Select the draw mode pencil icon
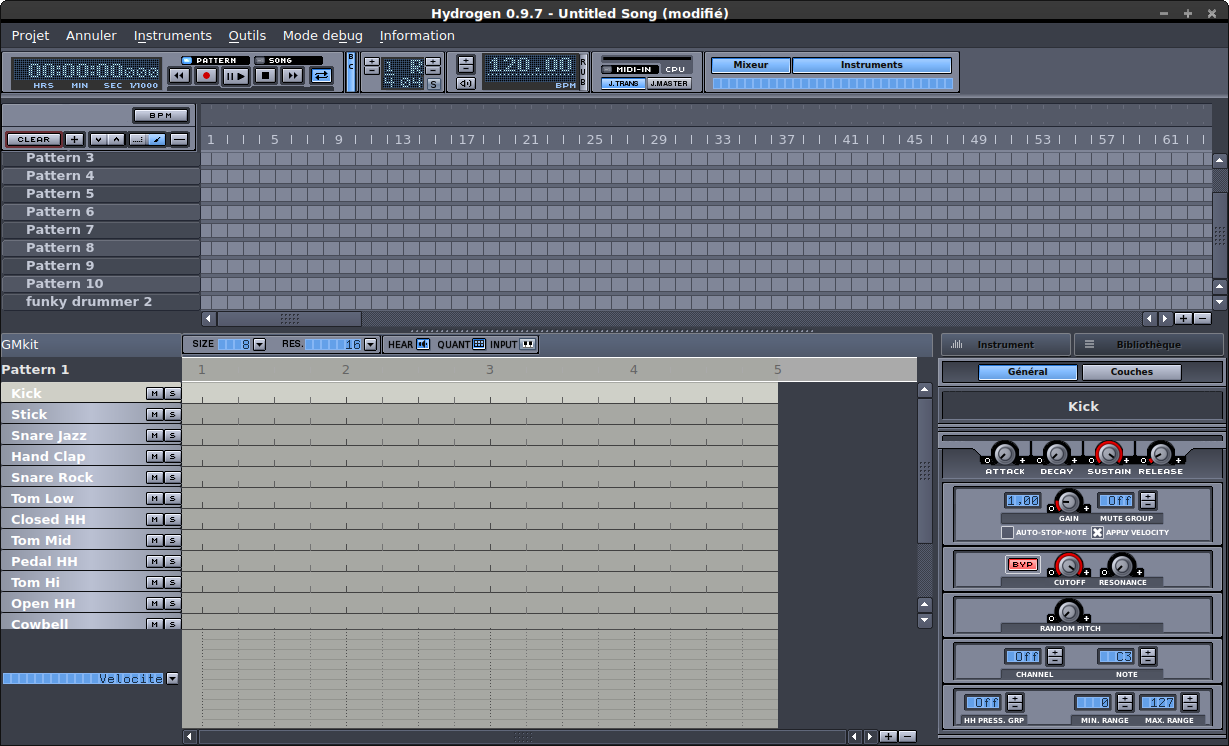 click(157, 139)
